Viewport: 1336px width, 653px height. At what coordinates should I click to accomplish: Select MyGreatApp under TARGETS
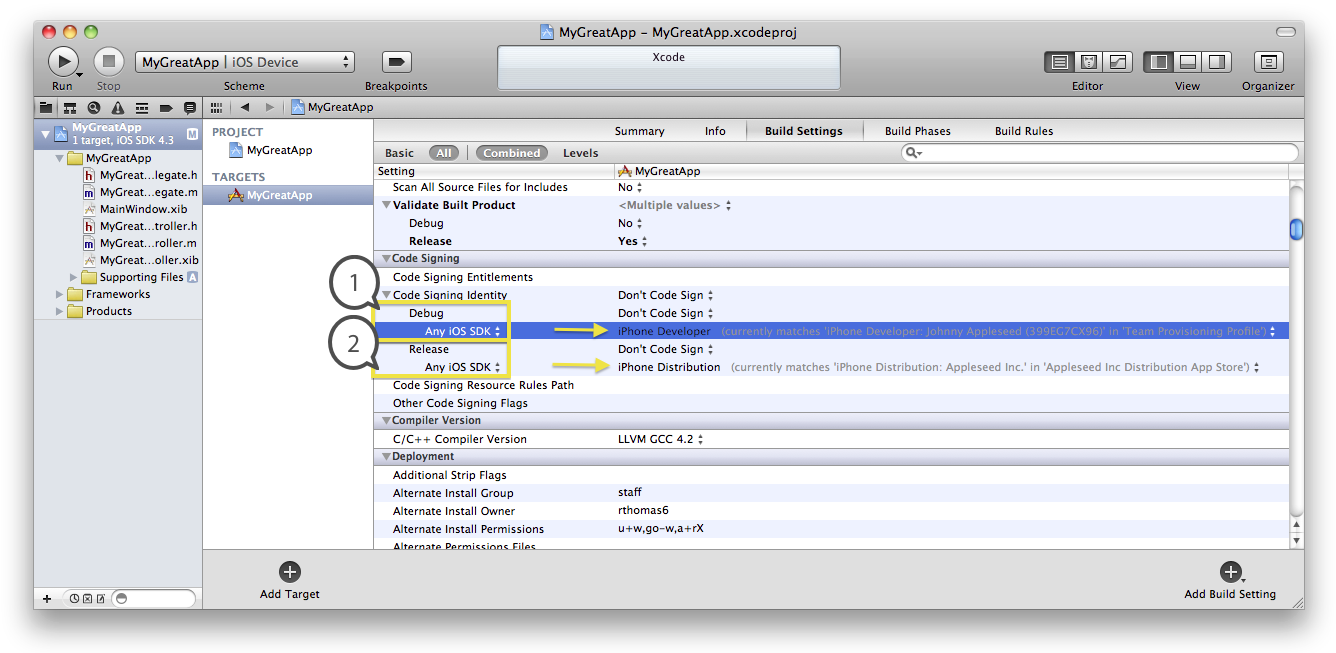[270, 195]
